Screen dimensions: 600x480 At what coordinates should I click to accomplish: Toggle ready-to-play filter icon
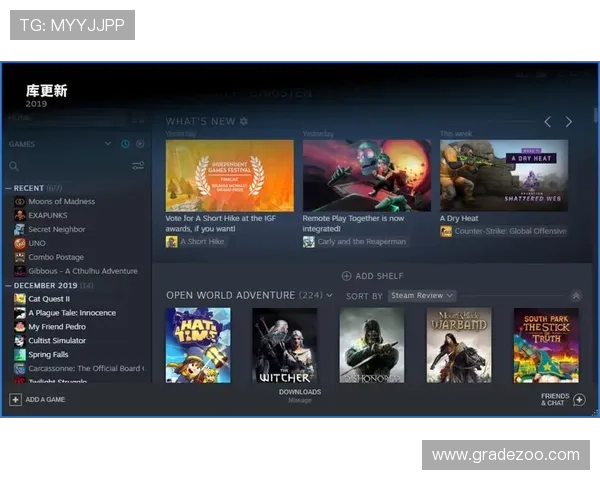[x=140, y=144]
